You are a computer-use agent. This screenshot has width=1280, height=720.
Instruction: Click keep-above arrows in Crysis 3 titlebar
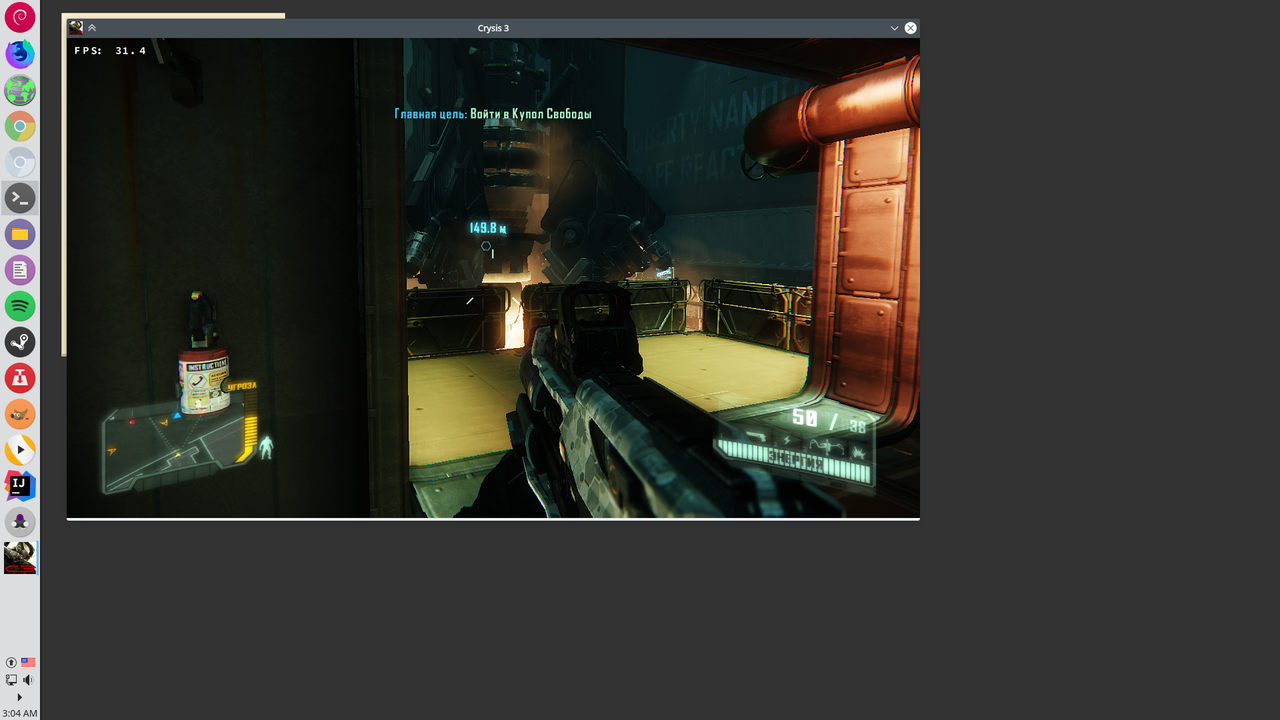point(92,28)
